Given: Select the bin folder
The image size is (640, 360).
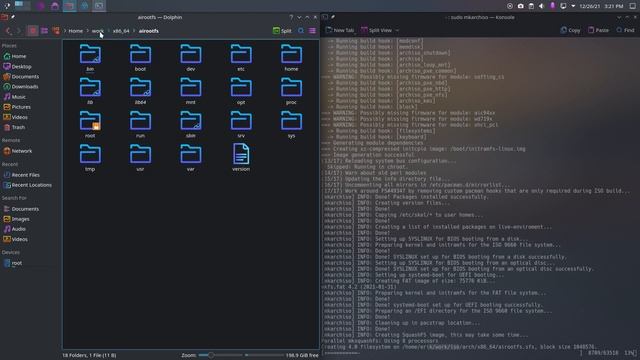Looking at the screenshot, I should (90, 58).
